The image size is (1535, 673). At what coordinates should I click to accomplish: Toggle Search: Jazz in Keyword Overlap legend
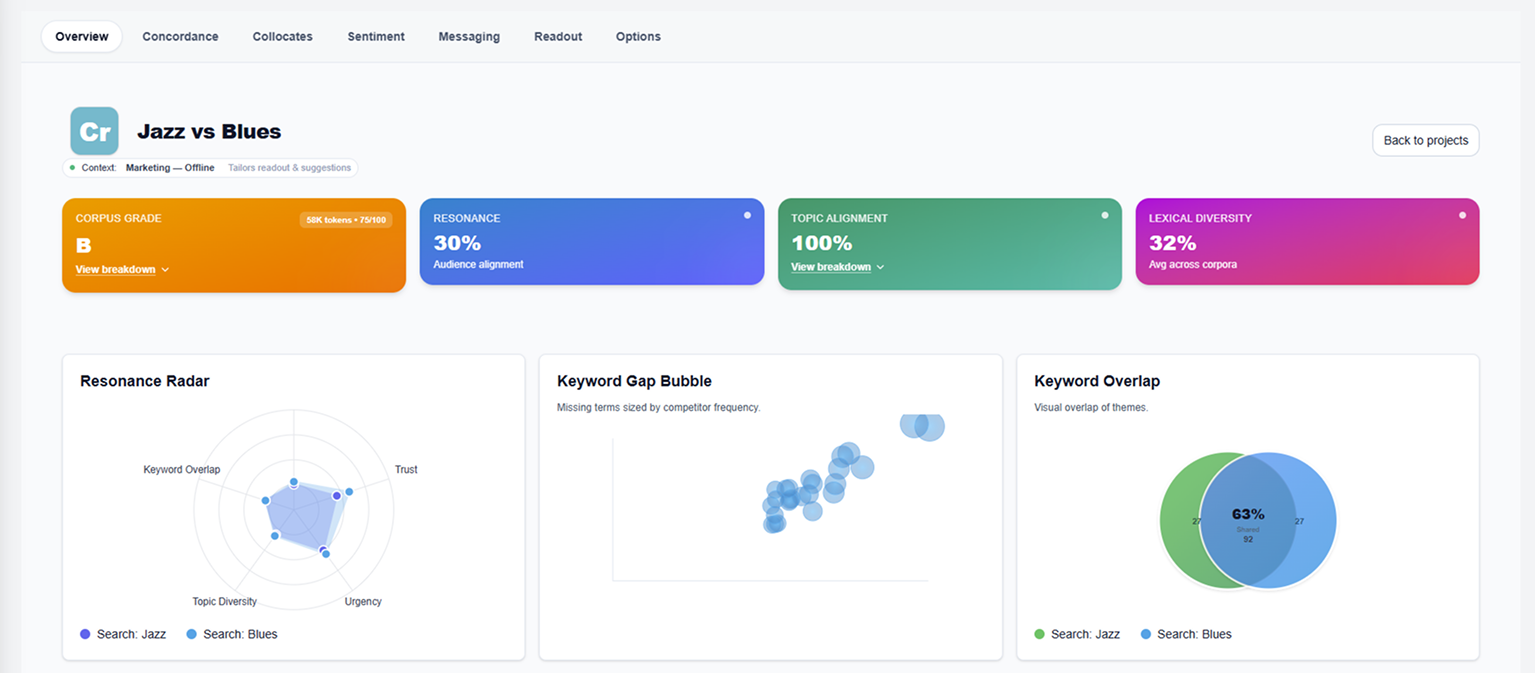pos(1076,634)
